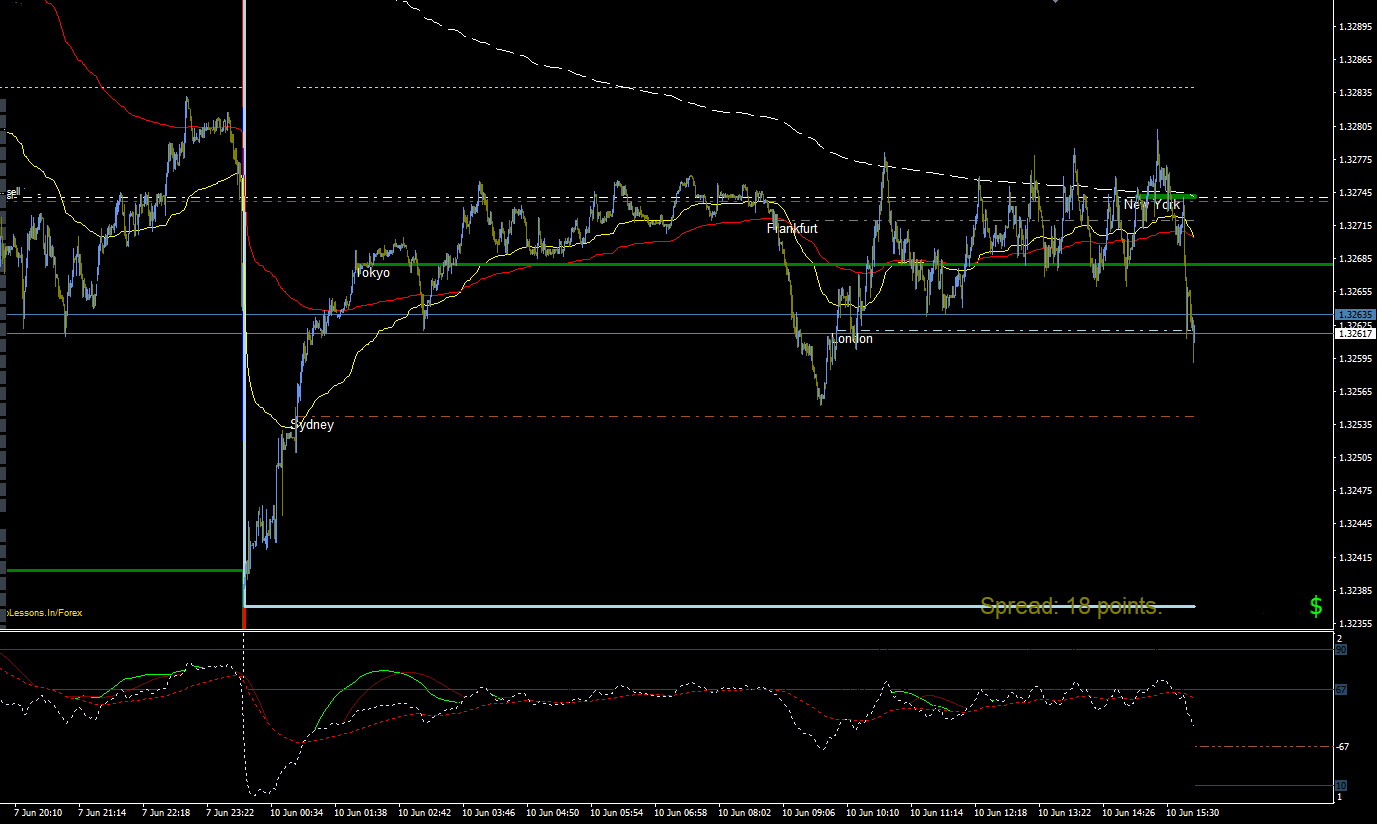Screen dimensions: 1377x824
Task: Click the '7 Jun 22:18' time label
Action: 167,813
